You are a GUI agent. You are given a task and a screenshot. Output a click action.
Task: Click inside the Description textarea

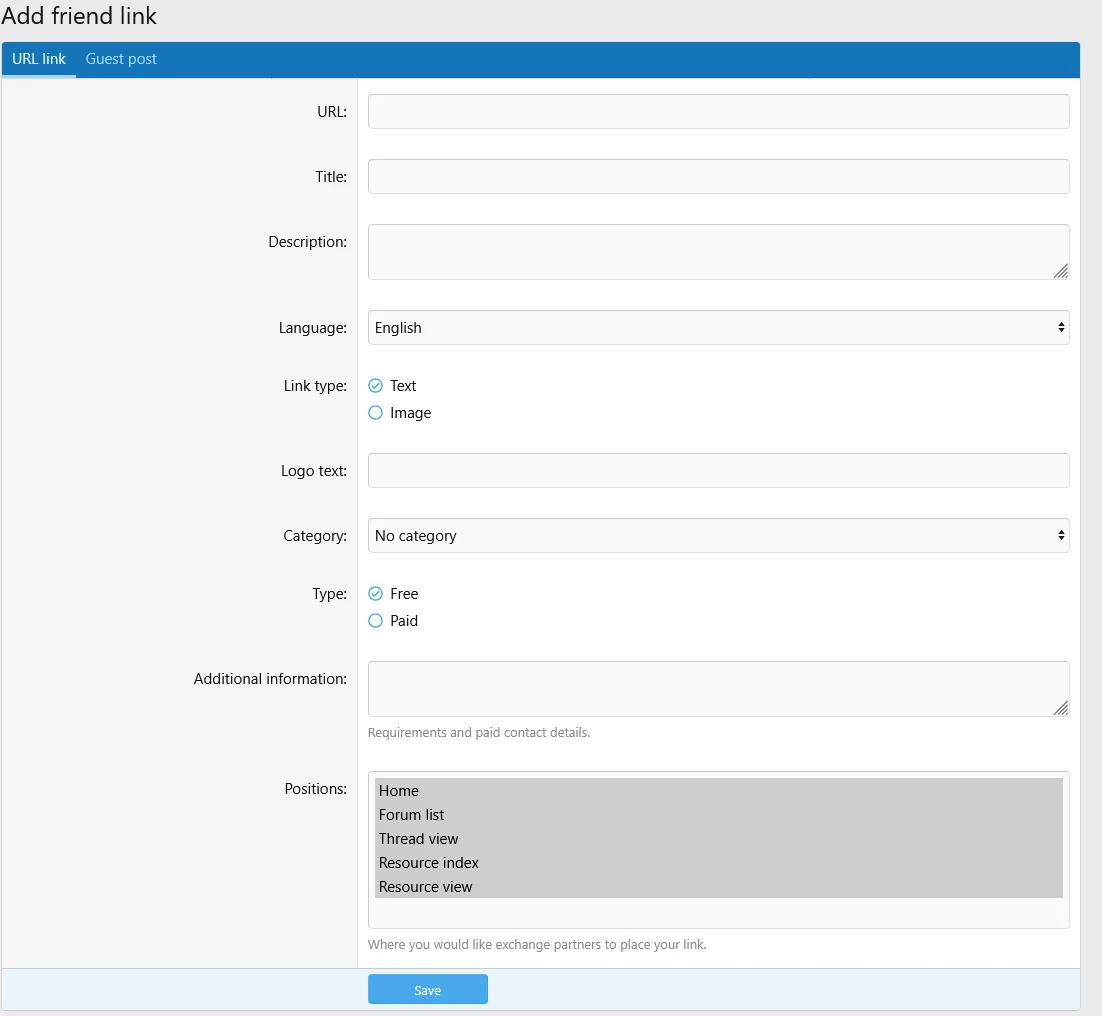718,252
